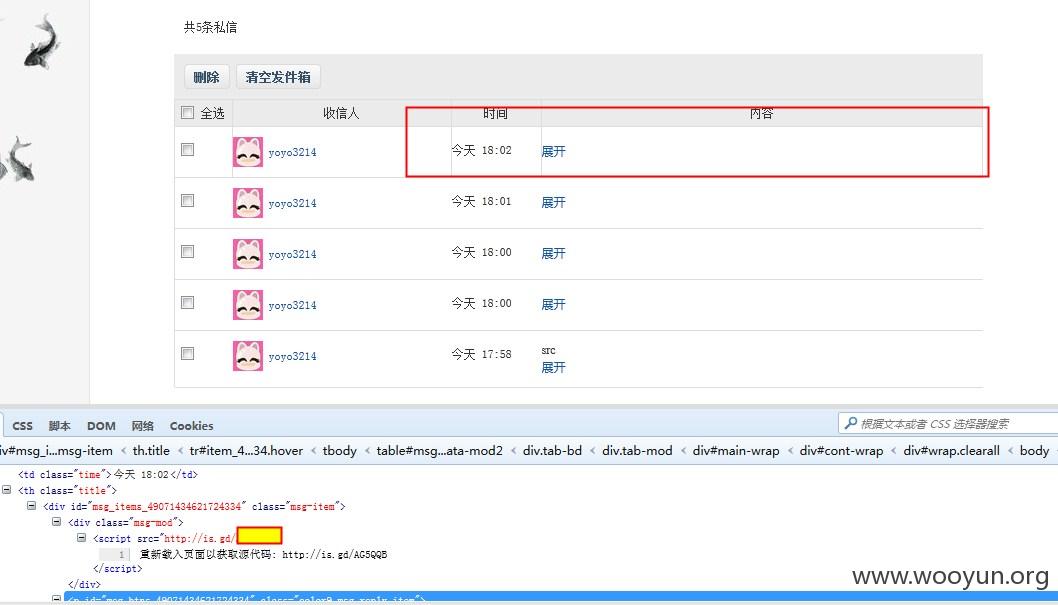Open yoyo3214 name link in 17:58 row
The image size is (1058, 605).
point(292,356)
